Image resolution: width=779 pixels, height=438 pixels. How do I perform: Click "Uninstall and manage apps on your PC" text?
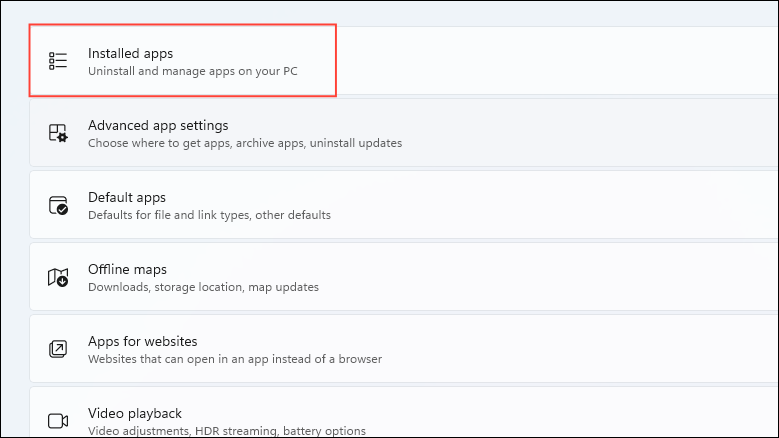[x=193, y=71]
